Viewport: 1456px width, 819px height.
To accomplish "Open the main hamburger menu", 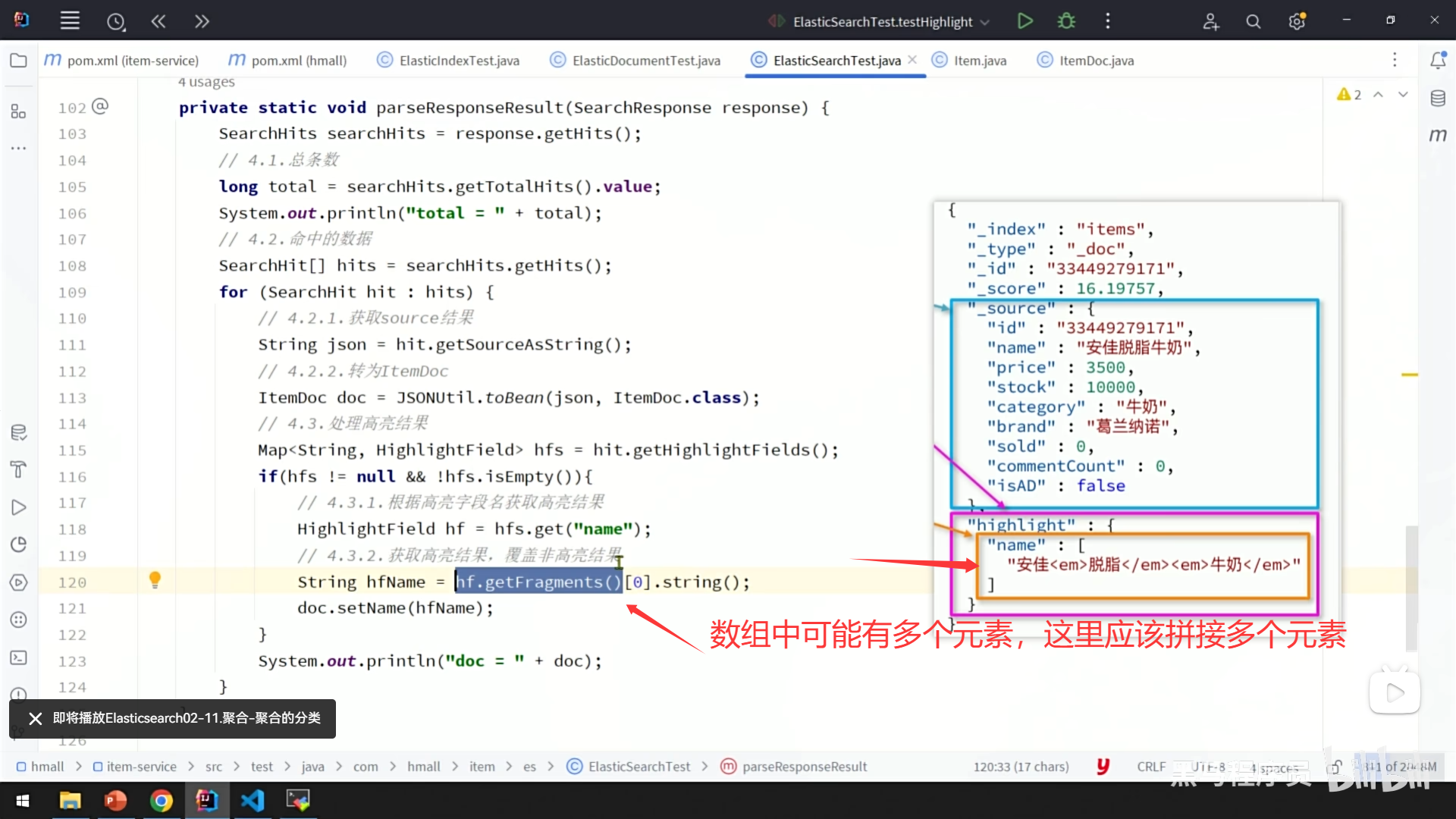I will tap(70, 21).
